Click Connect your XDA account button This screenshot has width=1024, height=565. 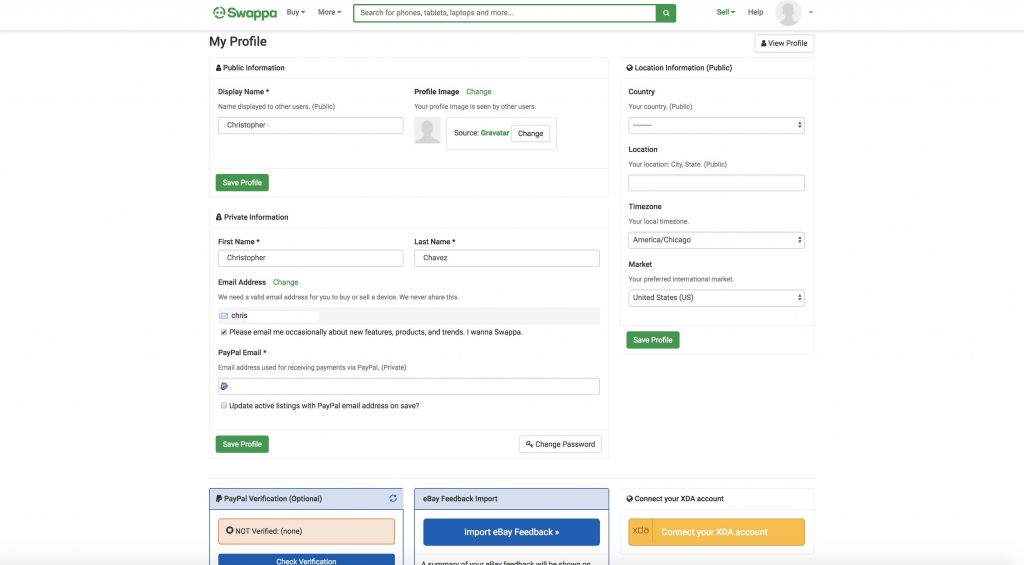716,532
